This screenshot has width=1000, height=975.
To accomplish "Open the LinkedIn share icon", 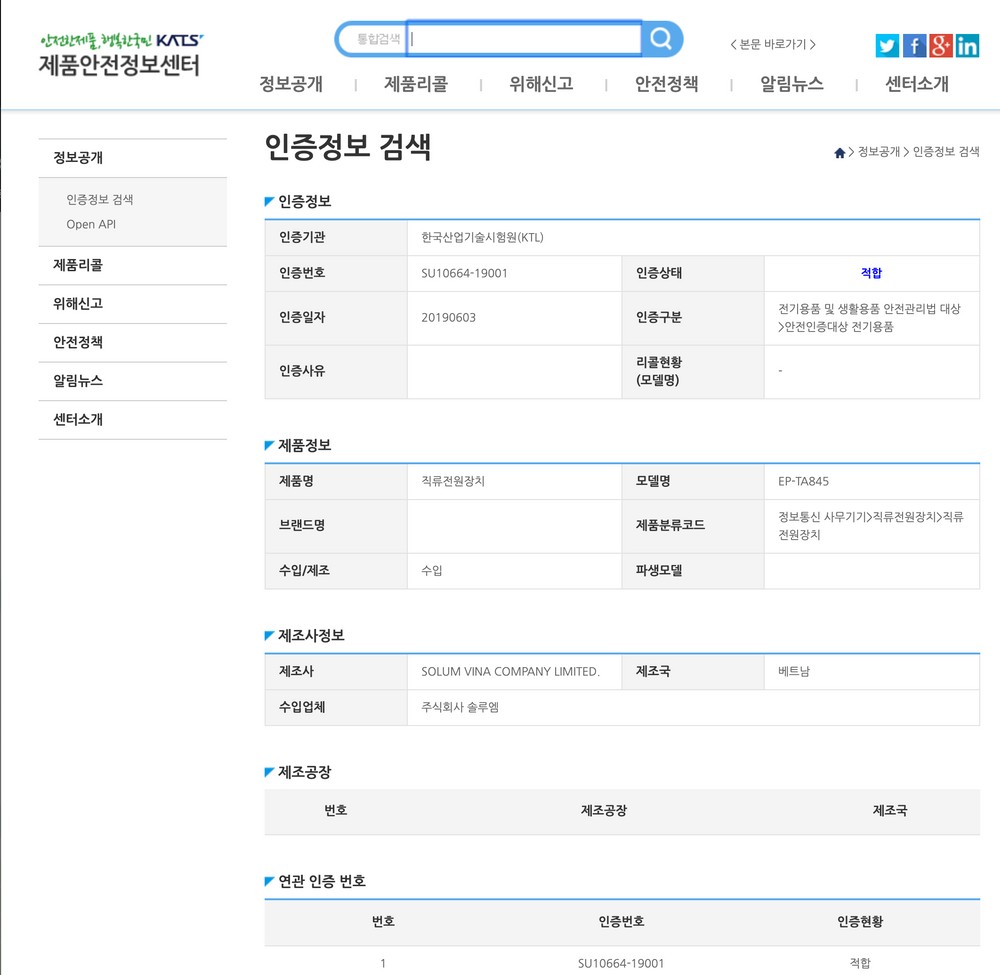I will 967,46.
